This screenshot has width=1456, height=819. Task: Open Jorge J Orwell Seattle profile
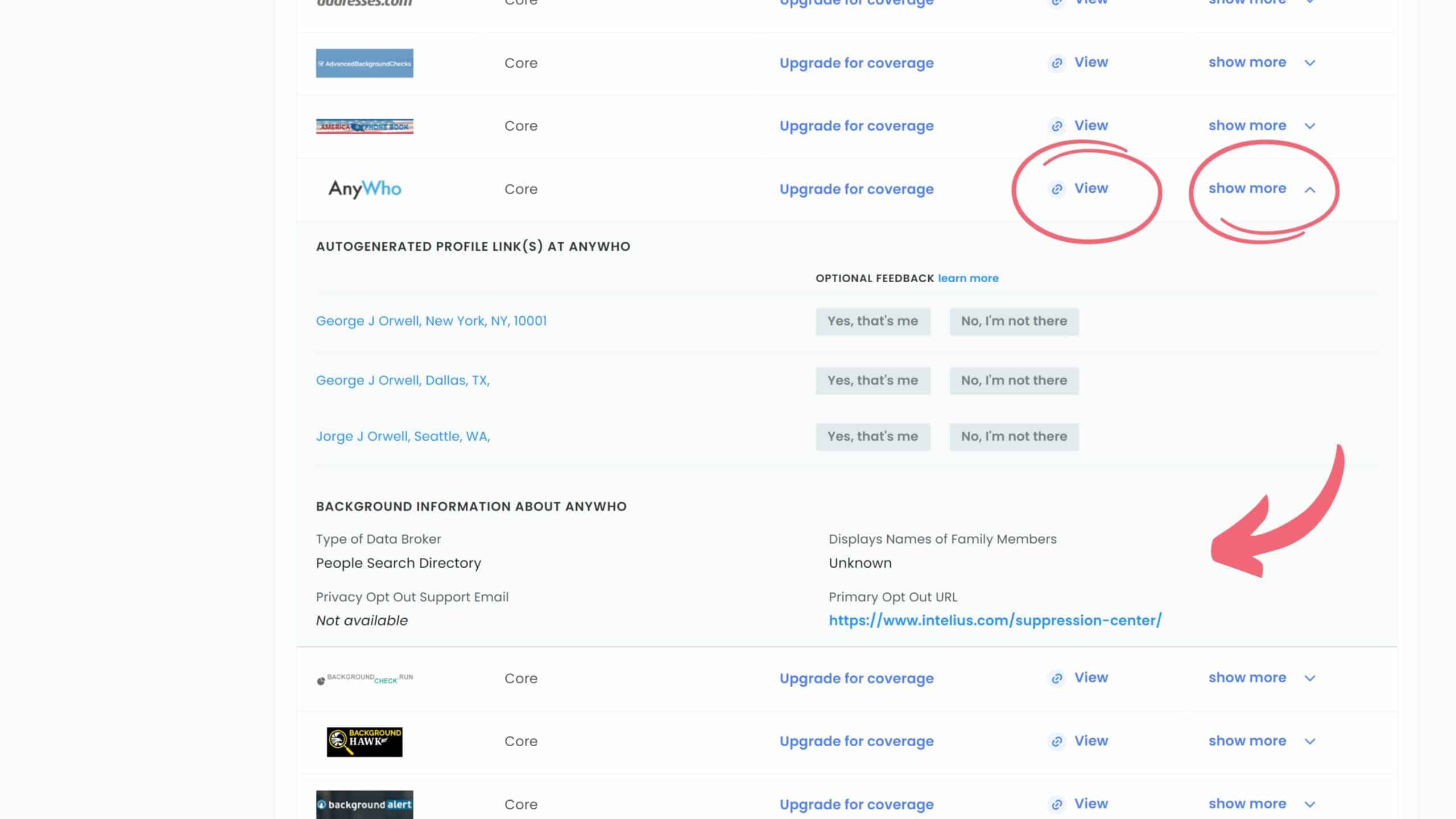(403, 436)
